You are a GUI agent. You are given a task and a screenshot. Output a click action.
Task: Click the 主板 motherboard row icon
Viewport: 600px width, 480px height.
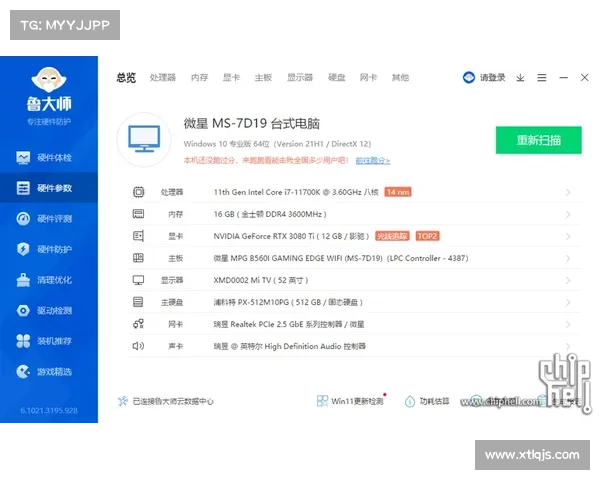(x=139, y=258)
